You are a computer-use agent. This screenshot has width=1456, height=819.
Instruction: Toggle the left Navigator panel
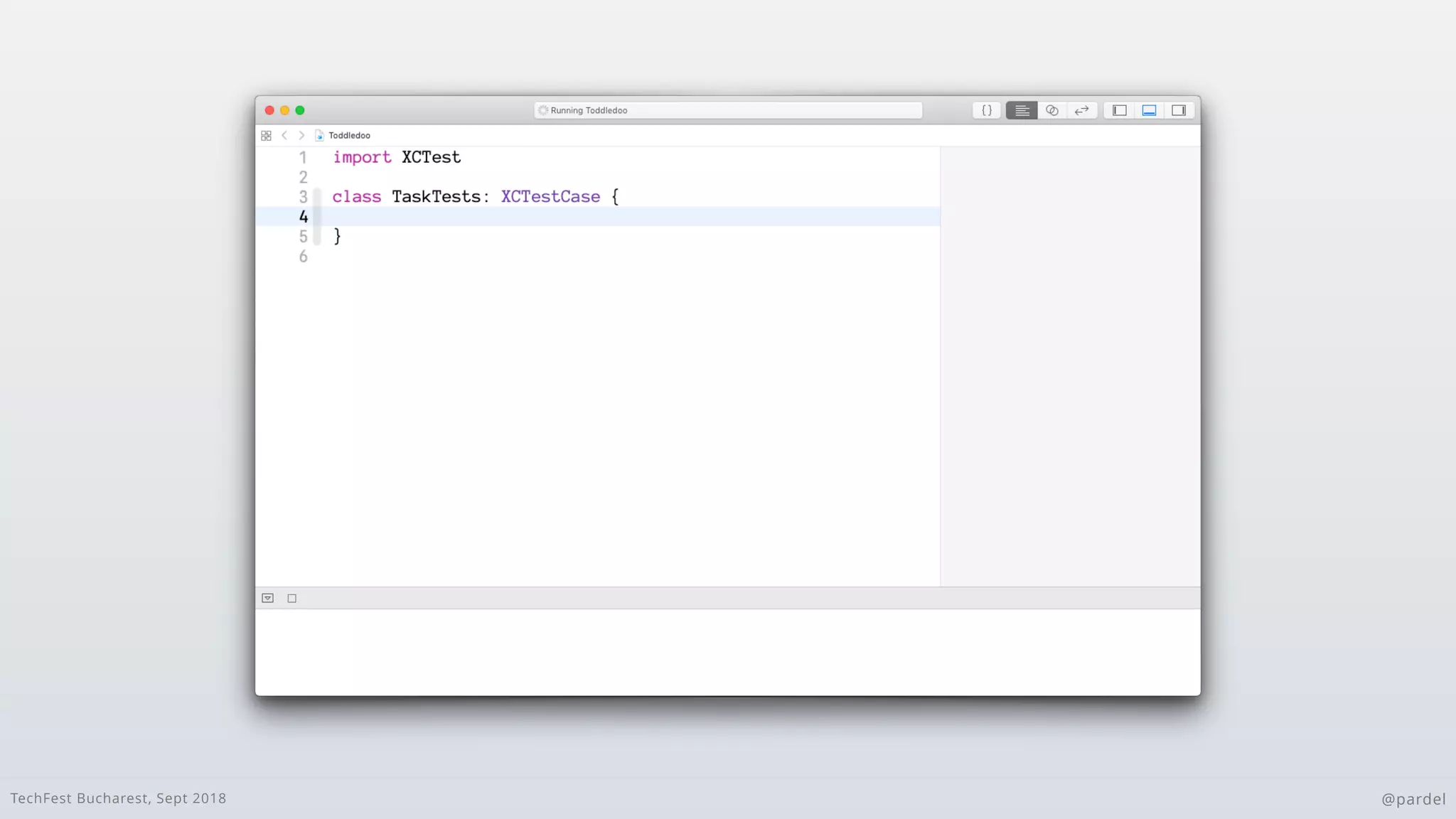click(1120, 110)
